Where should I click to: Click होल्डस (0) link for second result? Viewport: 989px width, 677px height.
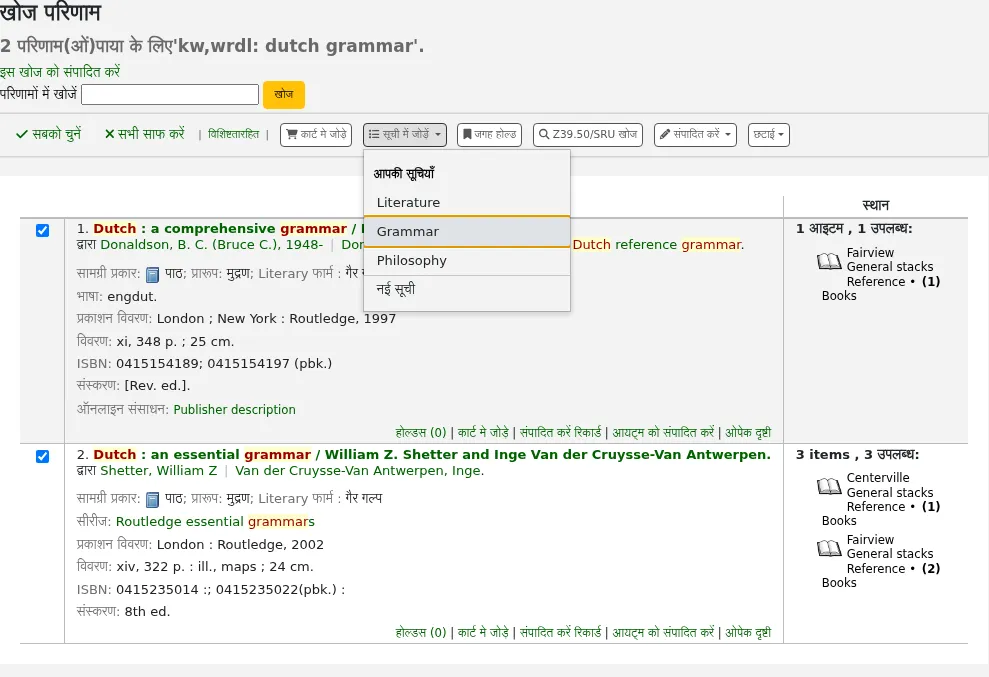(x=421, y=633)
